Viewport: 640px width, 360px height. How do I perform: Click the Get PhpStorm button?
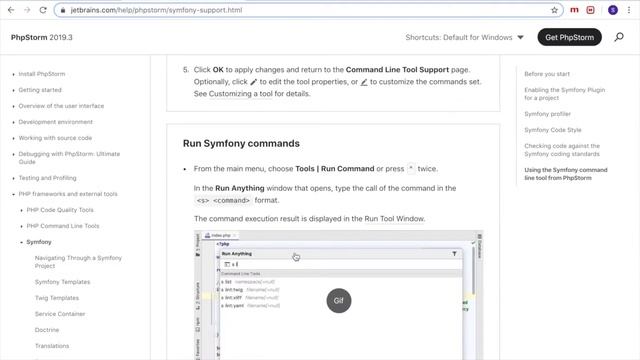pyautogui.click(x=569, y=37)
